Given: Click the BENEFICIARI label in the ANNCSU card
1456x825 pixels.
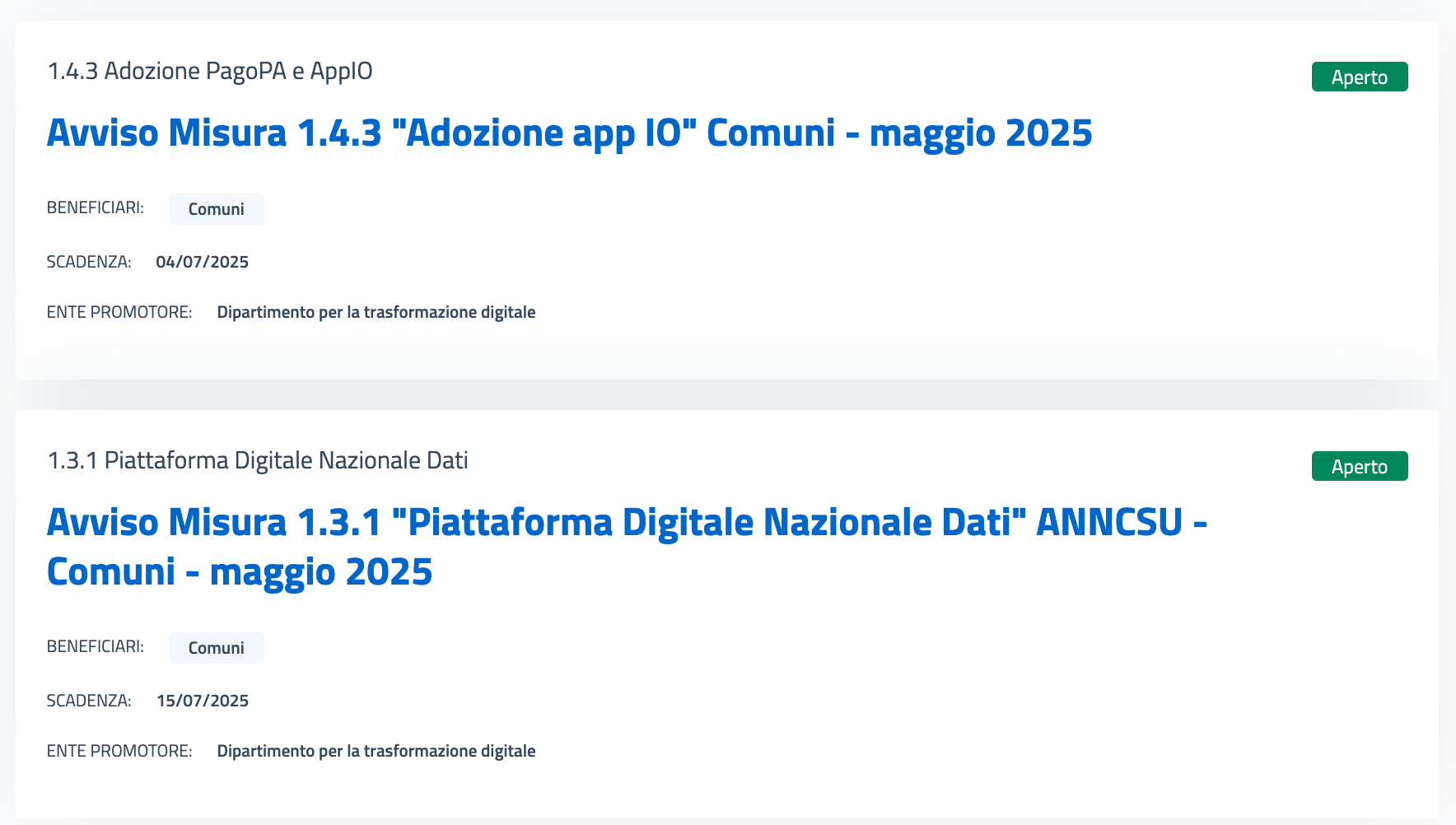Looking at the screenshot, I should tap(96, 646).
